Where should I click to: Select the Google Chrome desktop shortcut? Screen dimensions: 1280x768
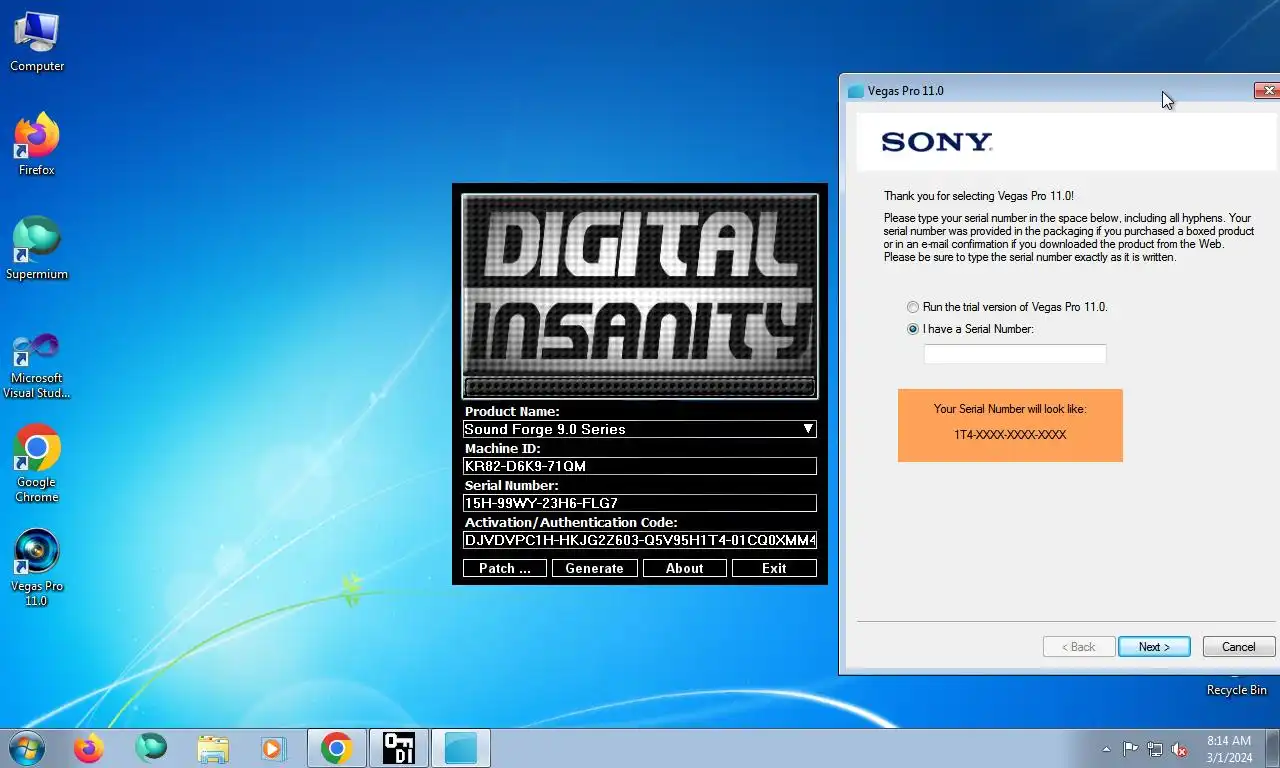(37, 464)
